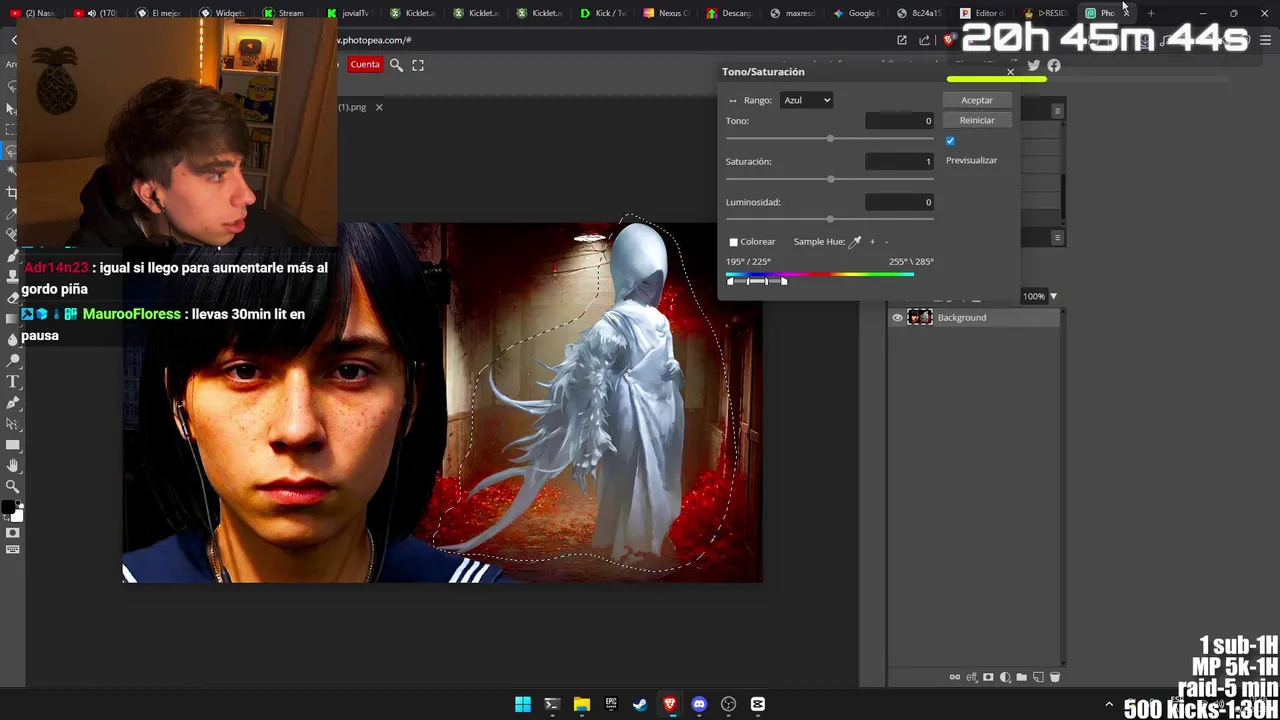
Task: Create new adjustment layer icon
Action: click(x=1005, y=677)
